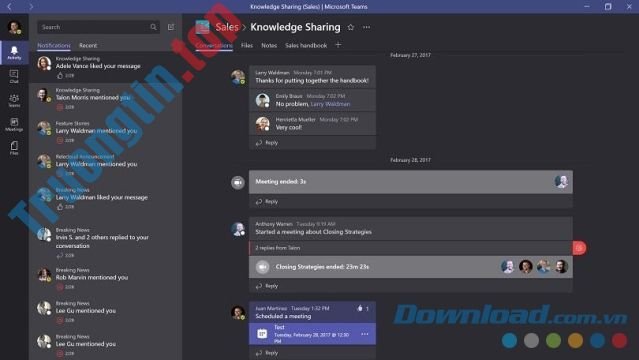Add a new tab with plus icon
The height and width of the screenshot is (360, 639).
338,45
